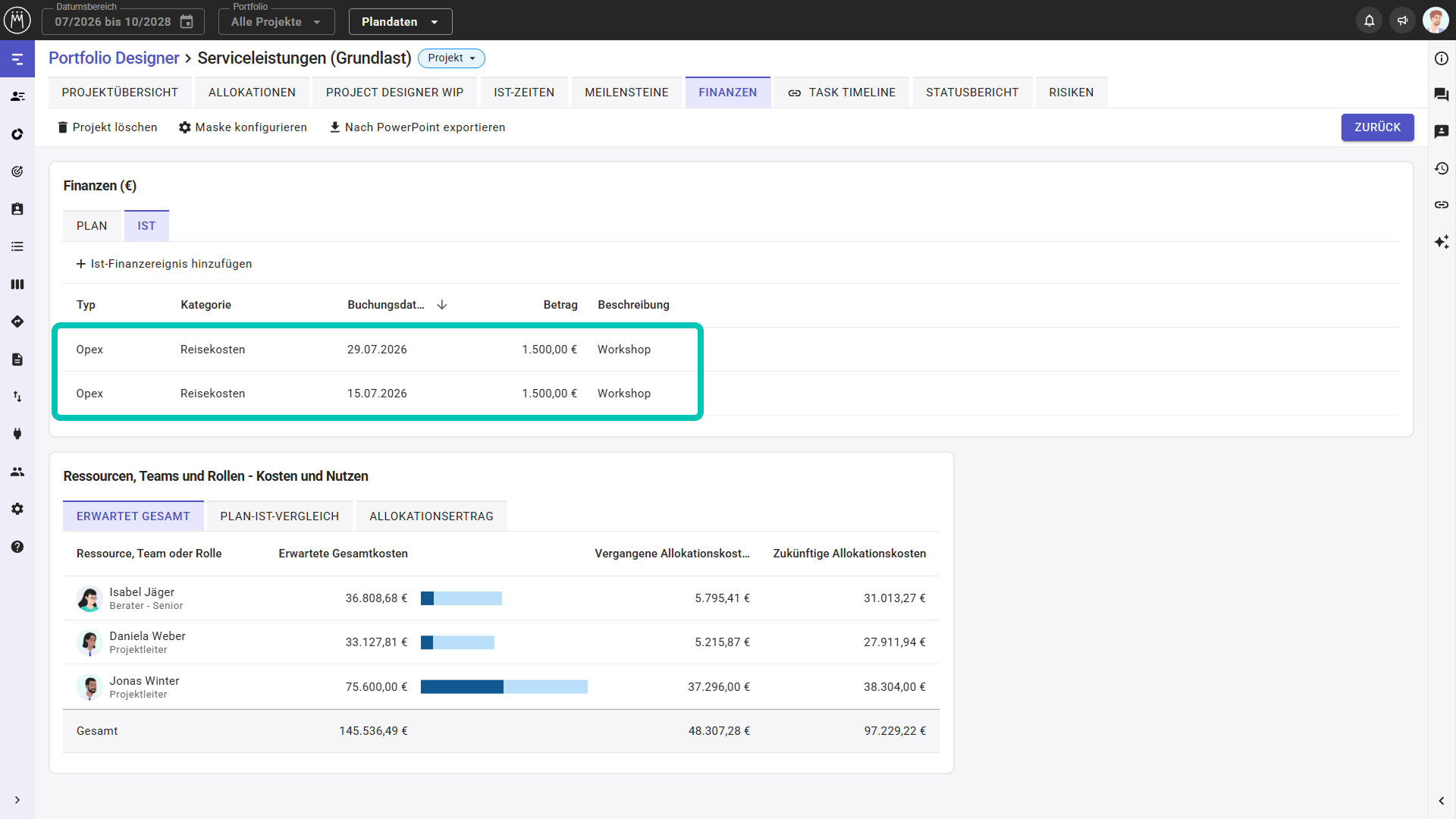Viewport: 1456px width, 819px height.
Task: Open the list view icon in sidebar
Action: coord(17,246)
